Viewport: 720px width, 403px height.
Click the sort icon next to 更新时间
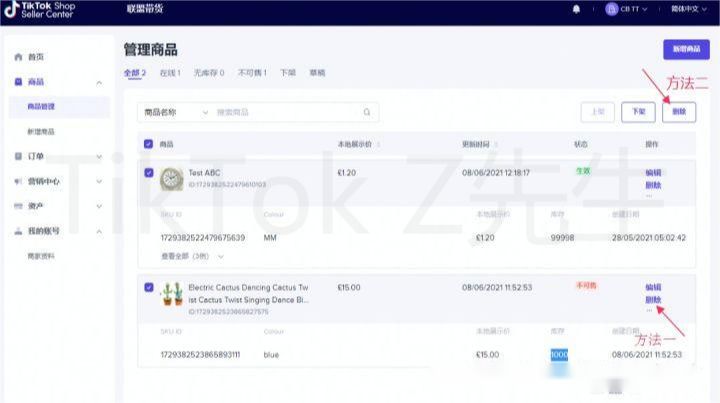(496, 145)
